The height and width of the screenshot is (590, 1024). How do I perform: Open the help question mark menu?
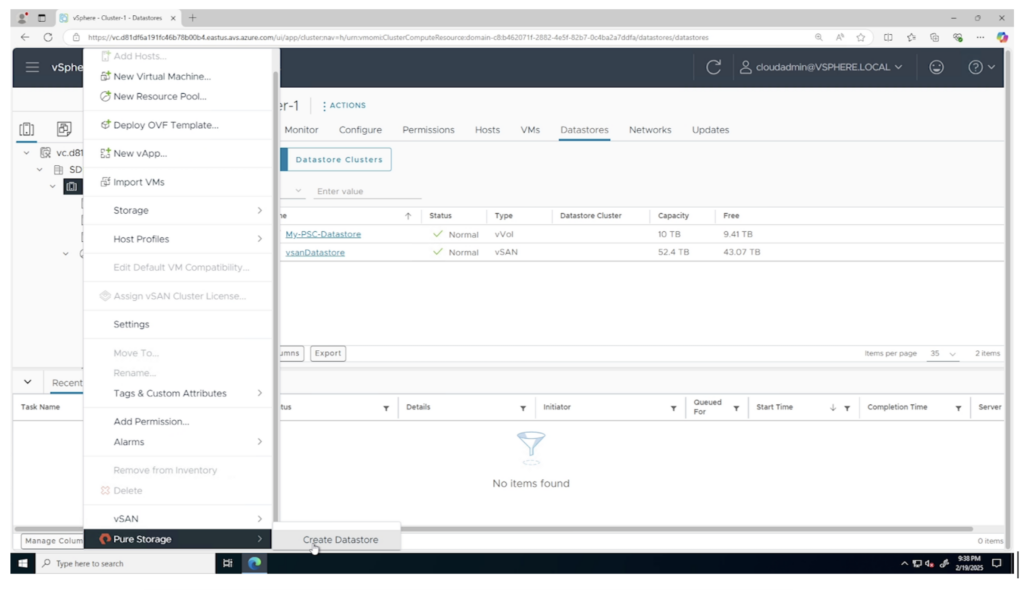coord(981,67)
